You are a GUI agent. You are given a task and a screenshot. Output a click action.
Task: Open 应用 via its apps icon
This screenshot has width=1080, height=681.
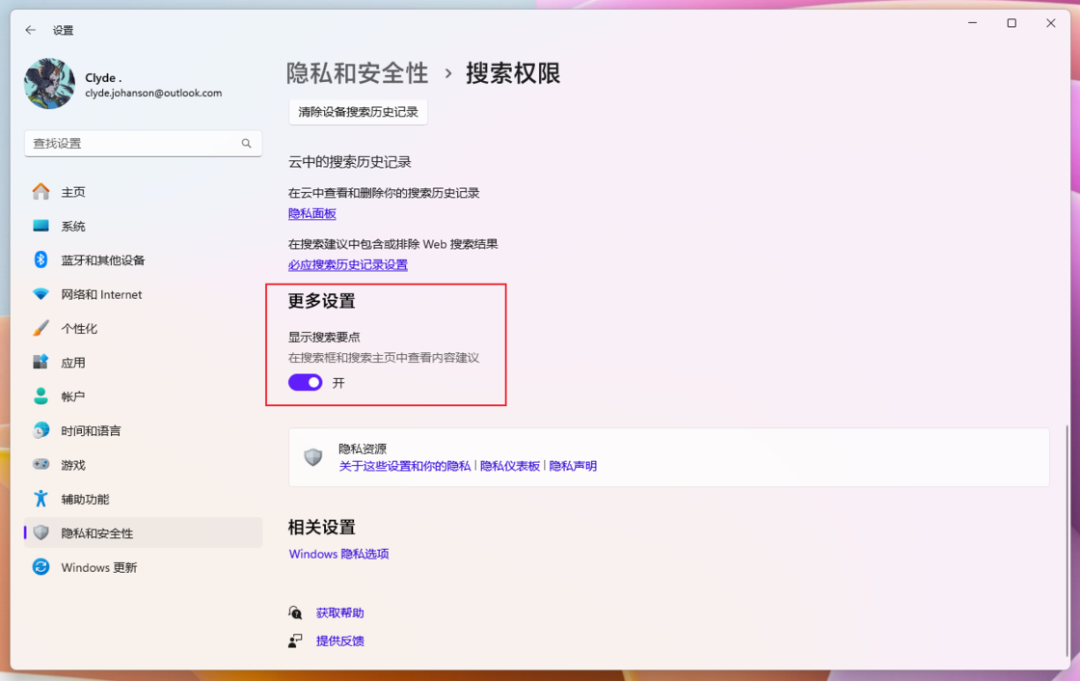pyautogui.click(x=41, y=362)
